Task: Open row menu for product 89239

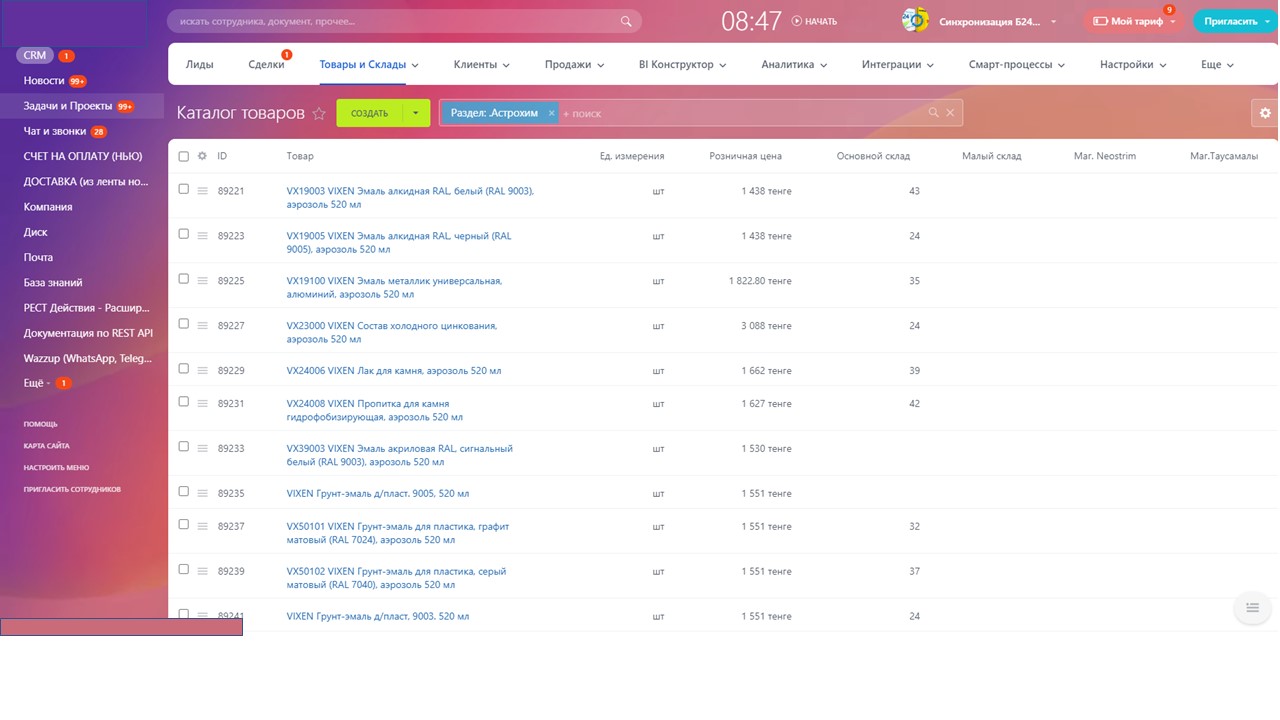Action: click(x=202, y=572)
